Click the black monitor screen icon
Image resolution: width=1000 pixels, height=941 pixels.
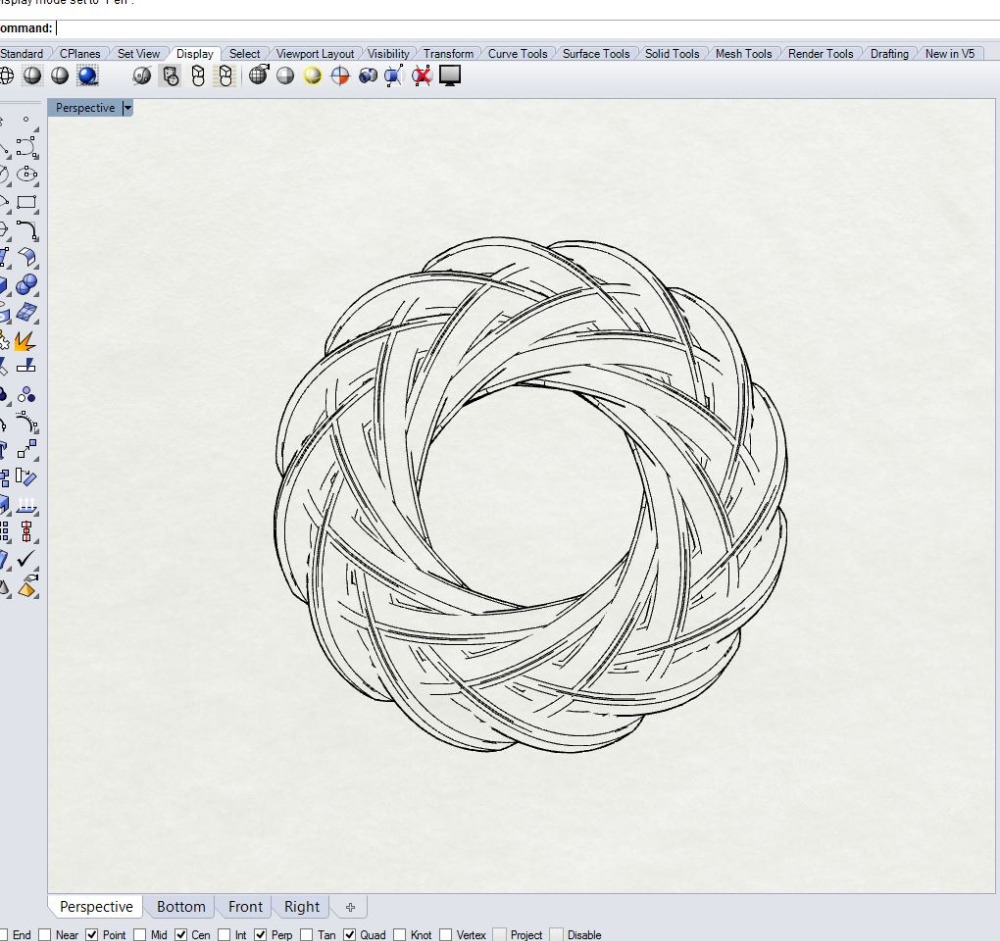(x=450, y=76)
